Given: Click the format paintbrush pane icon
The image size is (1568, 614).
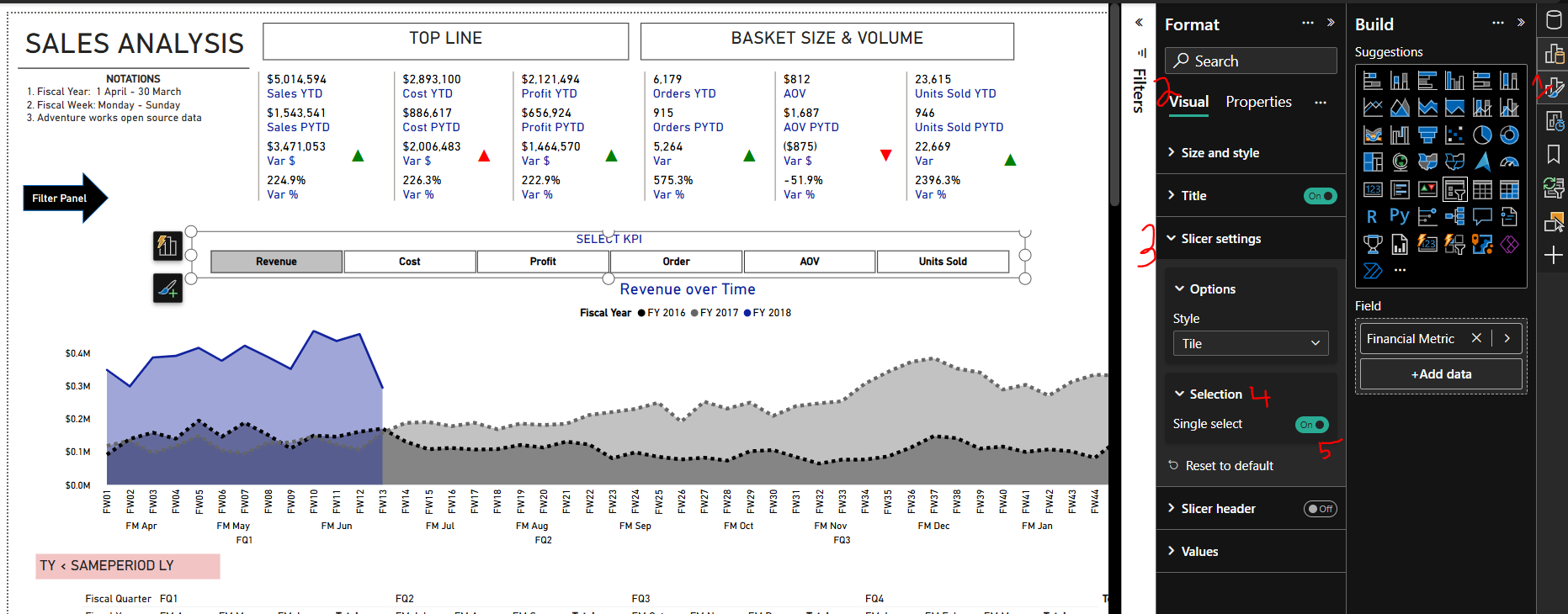Looking at the screenshot, I should point(1554,87).
